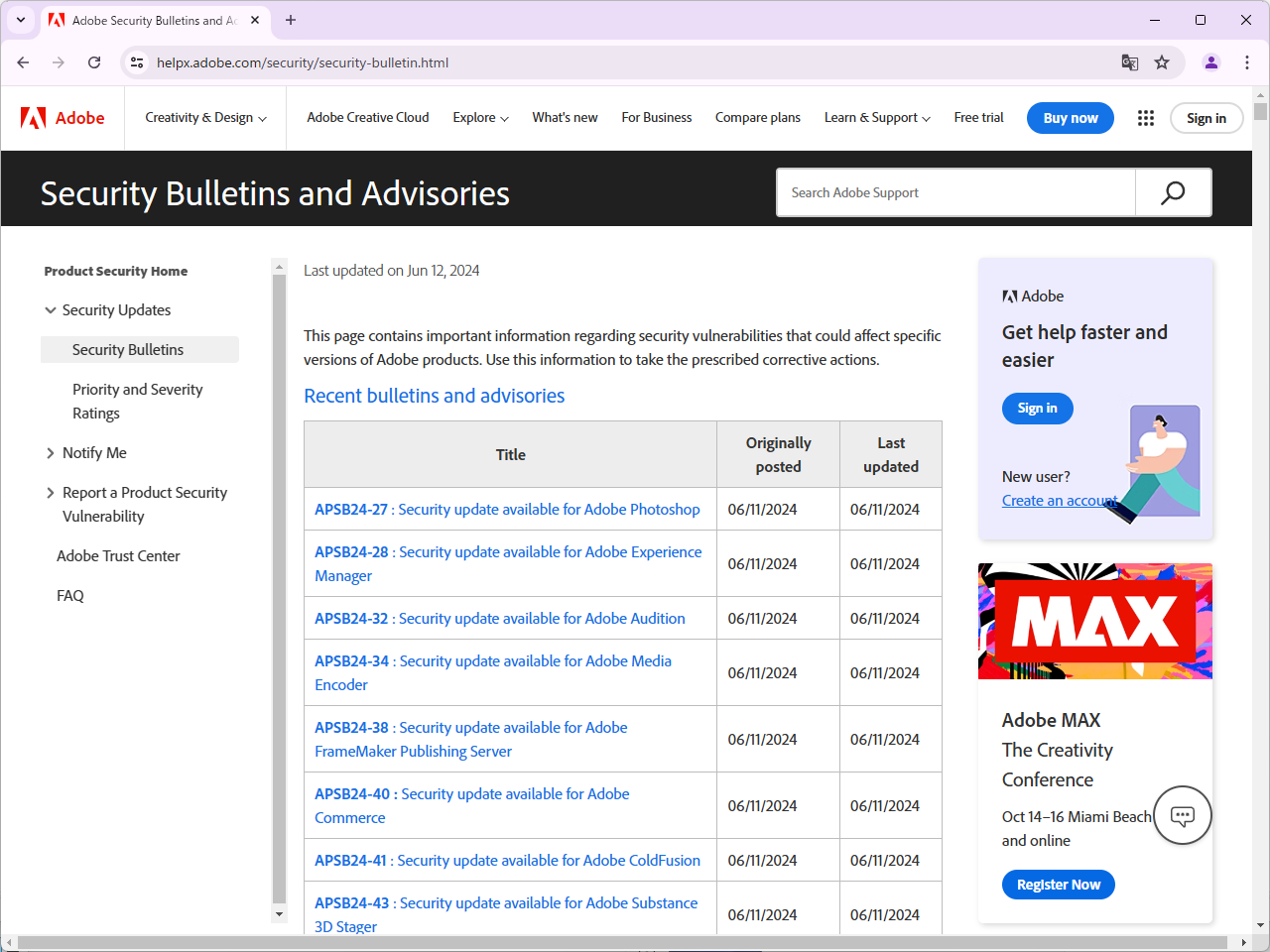Viewport: 1270px width, 952px height.
Task: Click the Last updated column header
Action: click(891, 454)
